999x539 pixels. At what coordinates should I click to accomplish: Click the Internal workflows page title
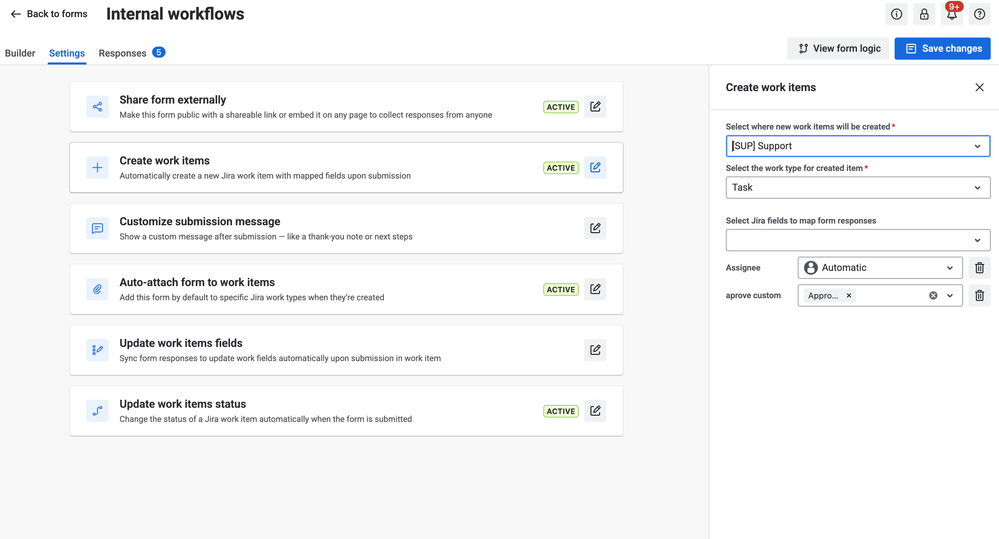tap(175, 14)
